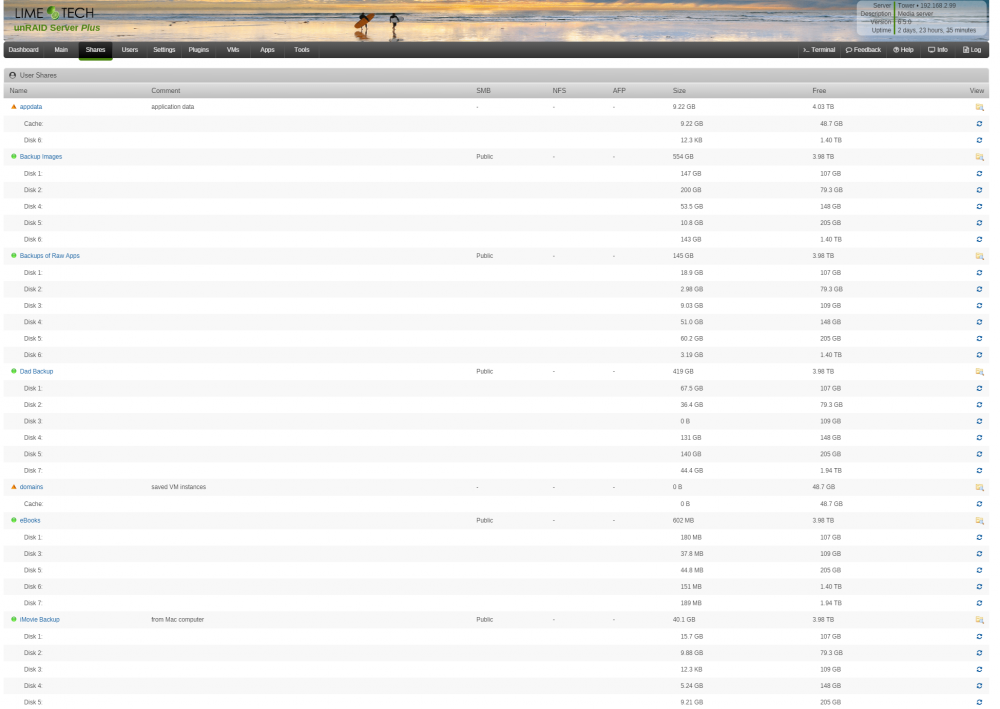
Task: Click the green status dot beside eBooks
Action: 13,520
